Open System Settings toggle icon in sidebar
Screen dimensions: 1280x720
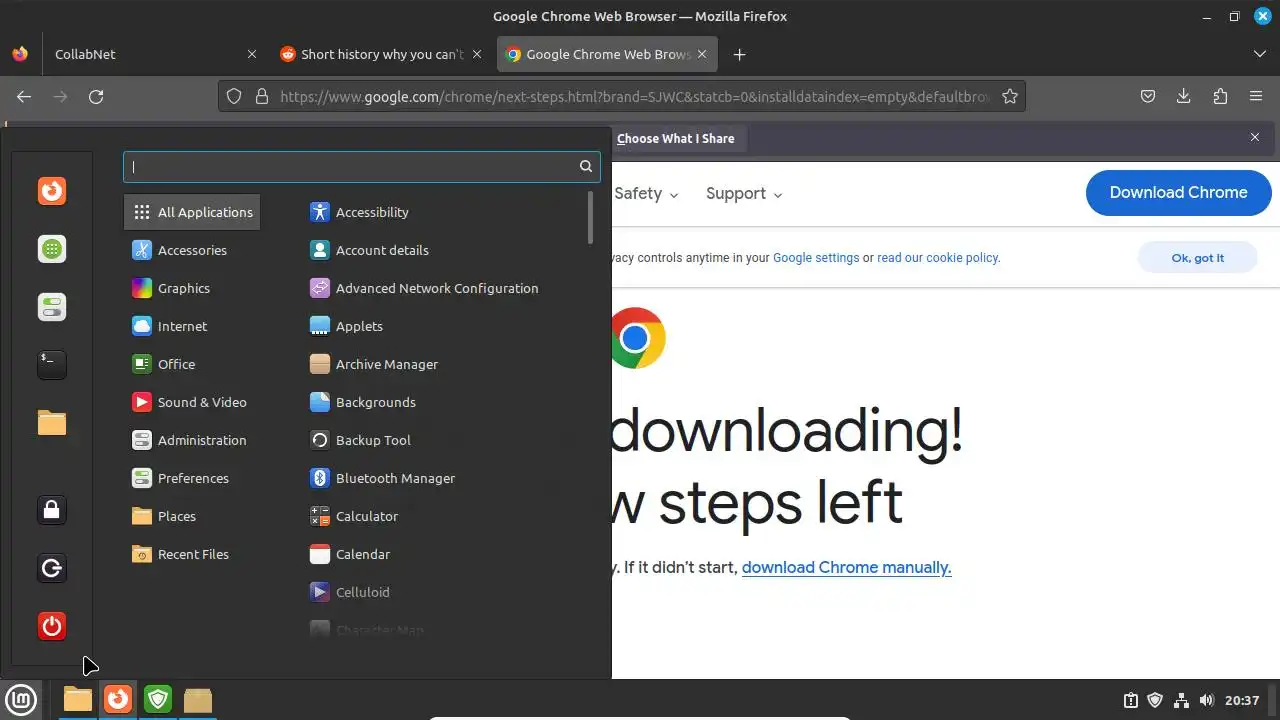coord(52,307)
